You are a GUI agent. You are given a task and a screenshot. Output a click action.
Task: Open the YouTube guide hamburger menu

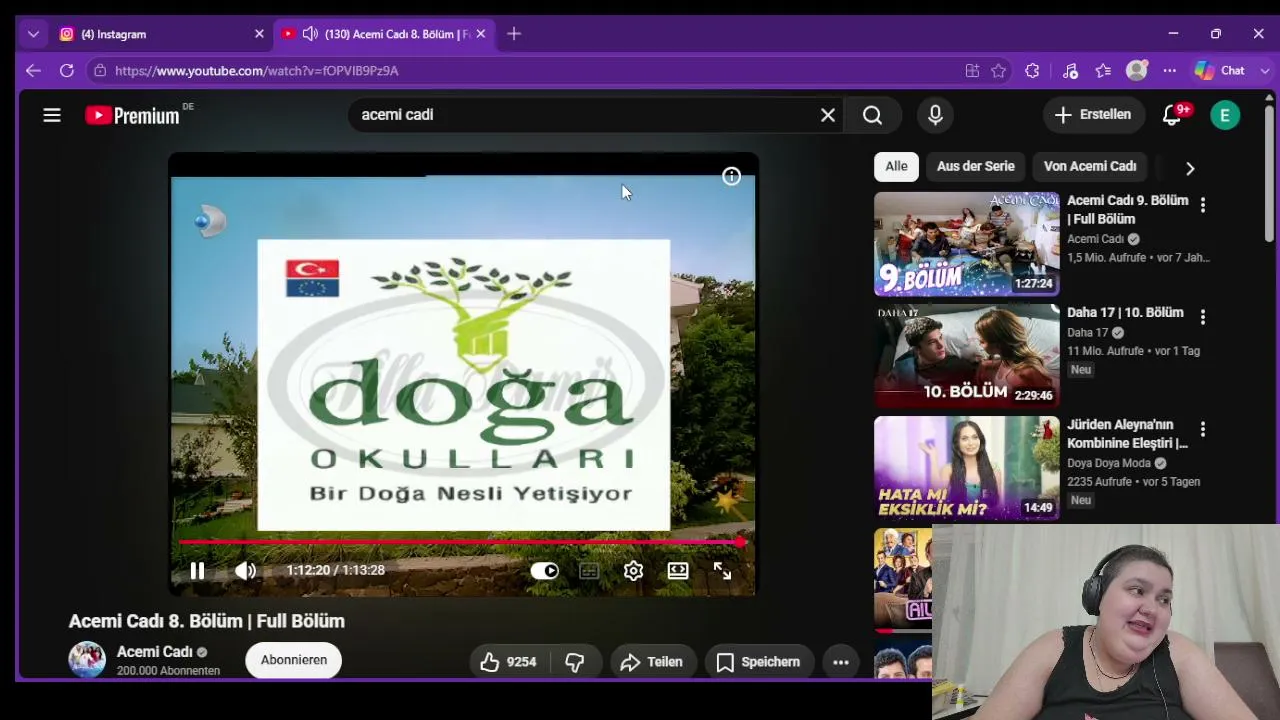pos(52,115)
